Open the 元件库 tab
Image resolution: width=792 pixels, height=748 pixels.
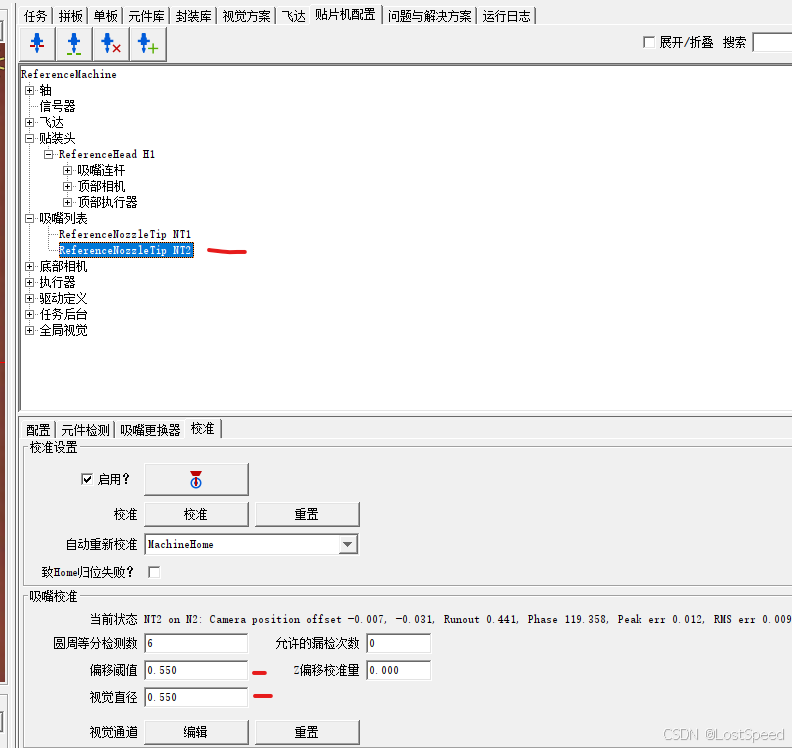pyautogui.click(x=146, y=16)
